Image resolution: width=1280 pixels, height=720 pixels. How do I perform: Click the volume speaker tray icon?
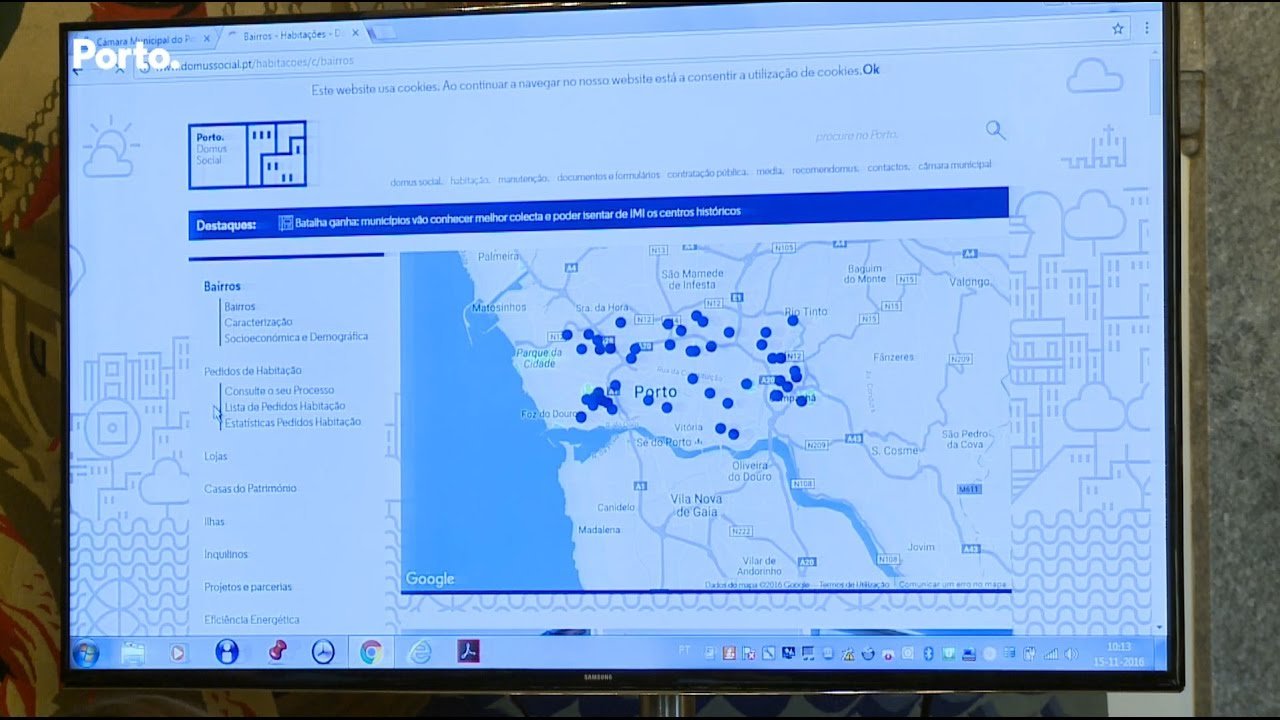1071,654
